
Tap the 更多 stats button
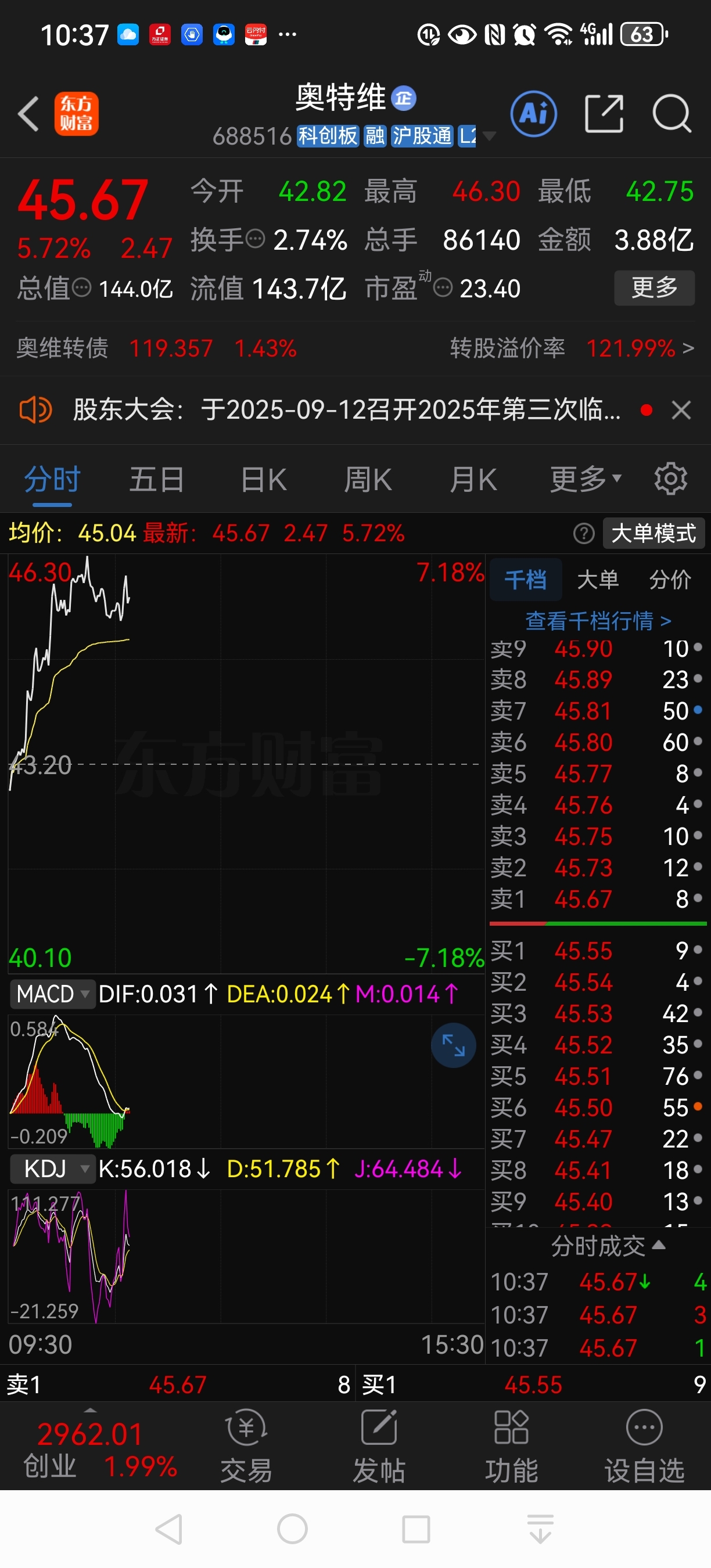pos(655,287)
